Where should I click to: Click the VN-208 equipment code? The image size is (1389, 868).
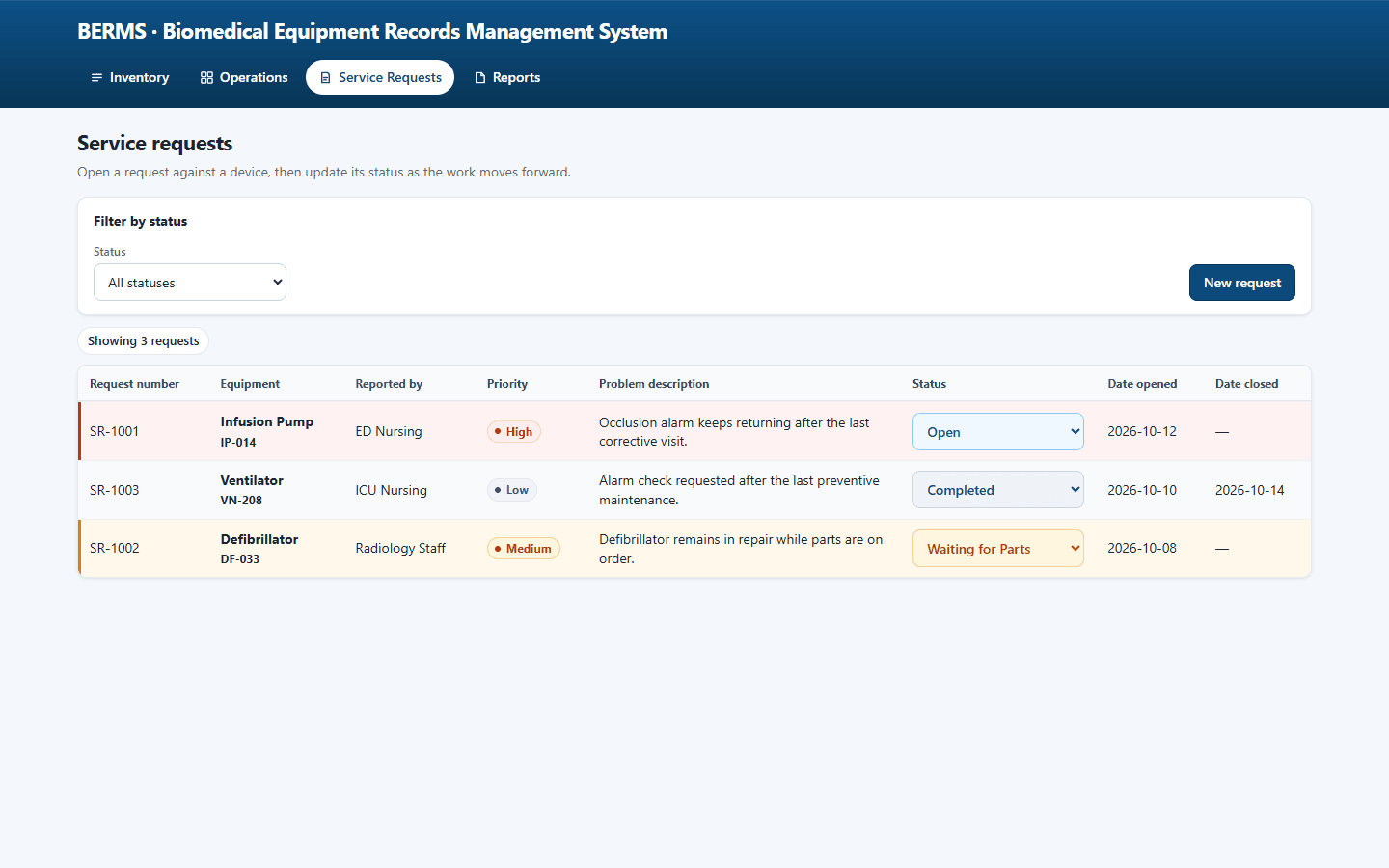241,501
